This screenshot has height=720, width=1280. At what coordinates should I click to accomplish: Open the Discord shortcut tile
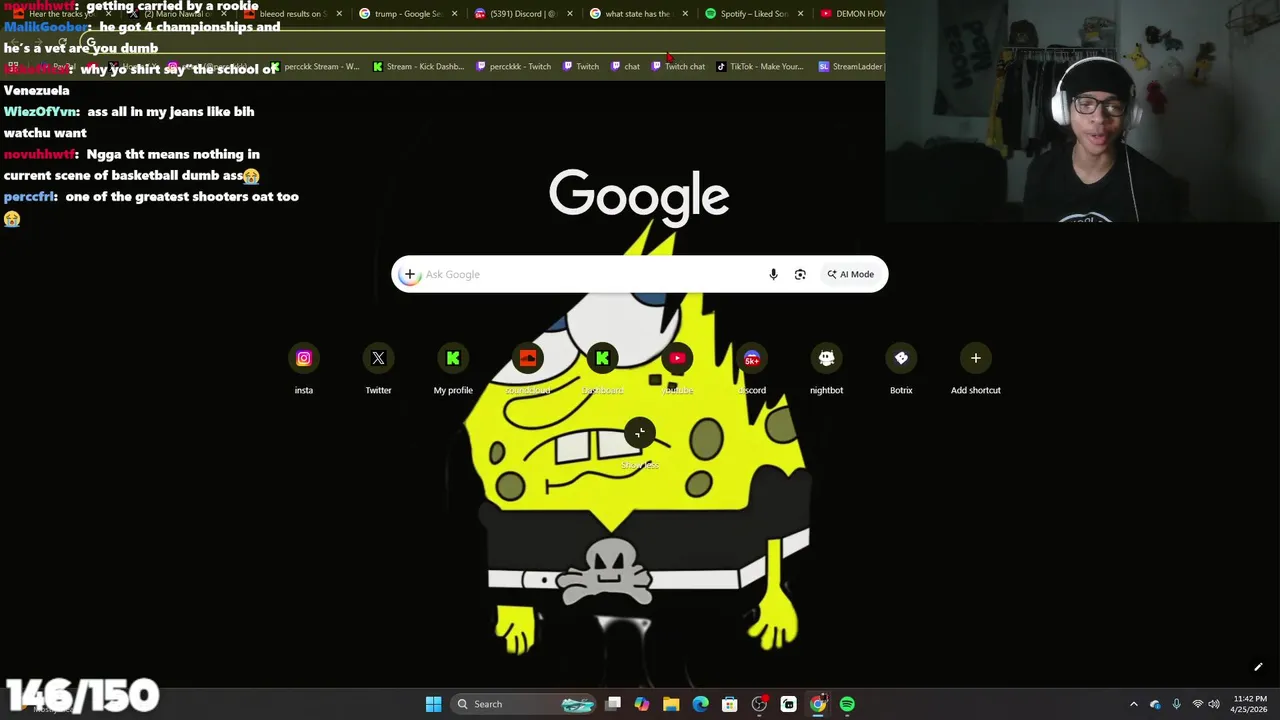752,369
